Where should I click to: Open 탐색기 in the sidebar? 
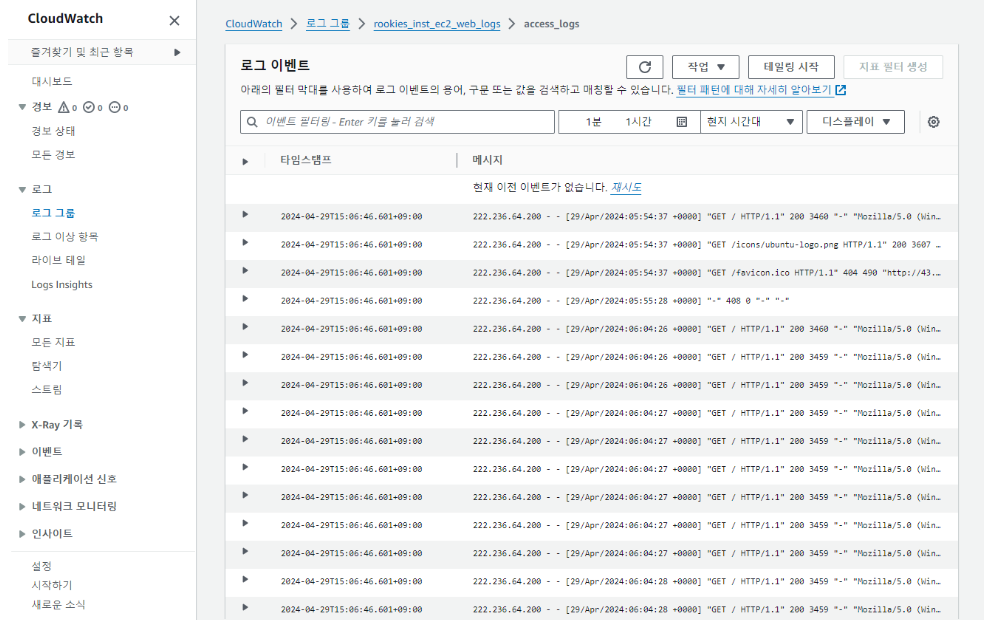[x=47, y=366]
